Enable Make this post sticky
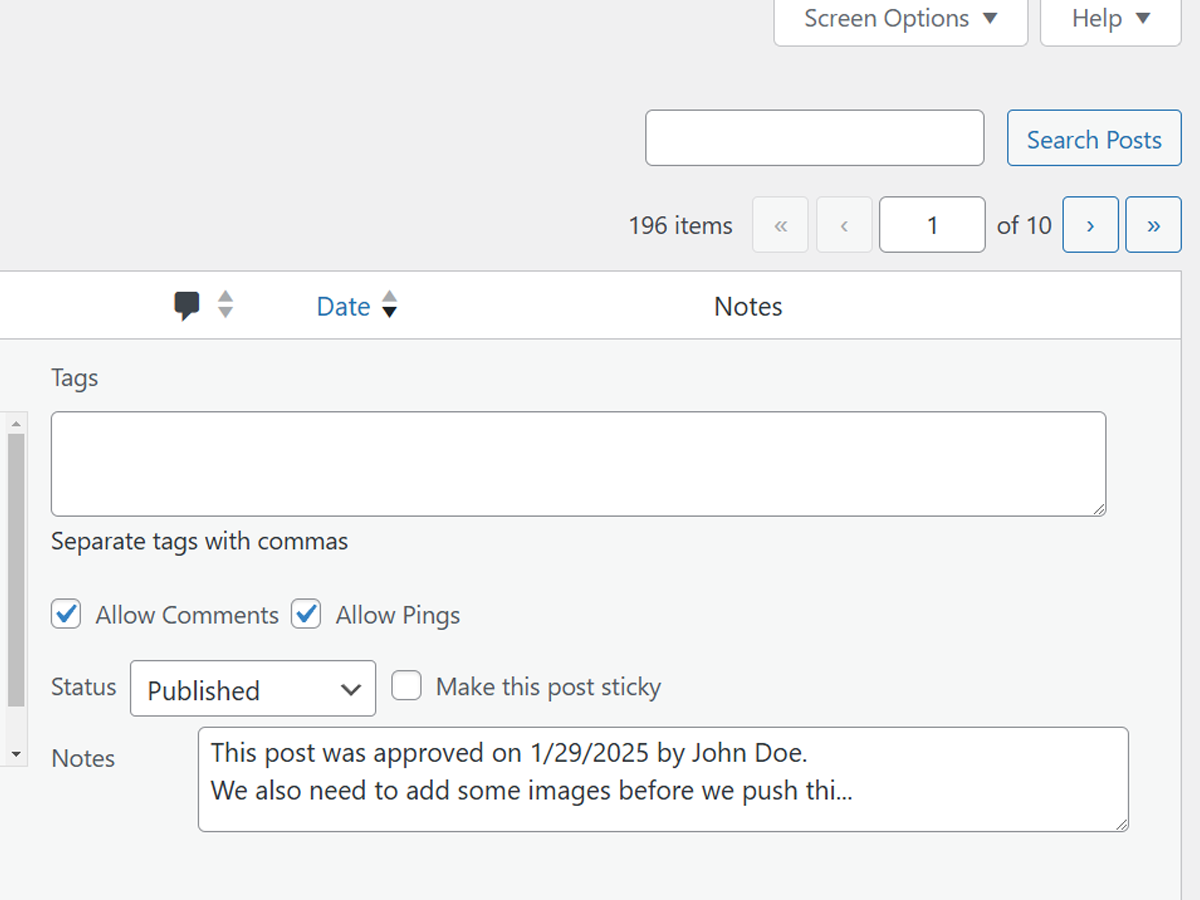Image resolution: width=1200 pixels, height=900 pixels. point(406,686)
